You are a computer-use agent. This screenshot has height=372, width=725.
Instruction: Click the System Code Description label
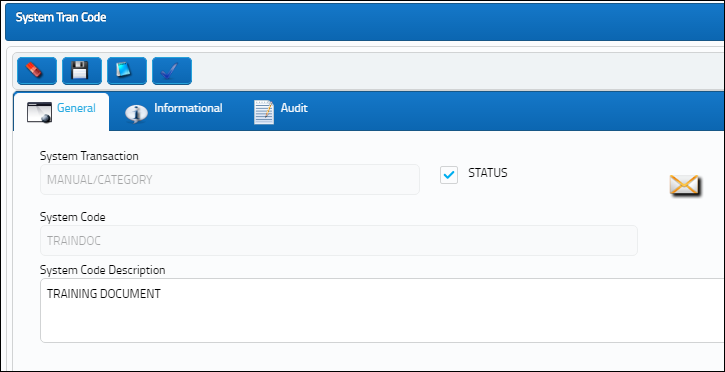(x=103, y=270)
